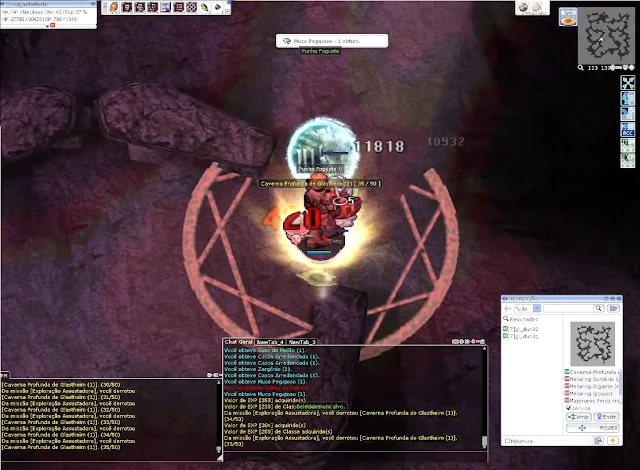Click the second blue buff icon below swords
The height and width of the screenshot is (470, 640).
coord(628,114)
